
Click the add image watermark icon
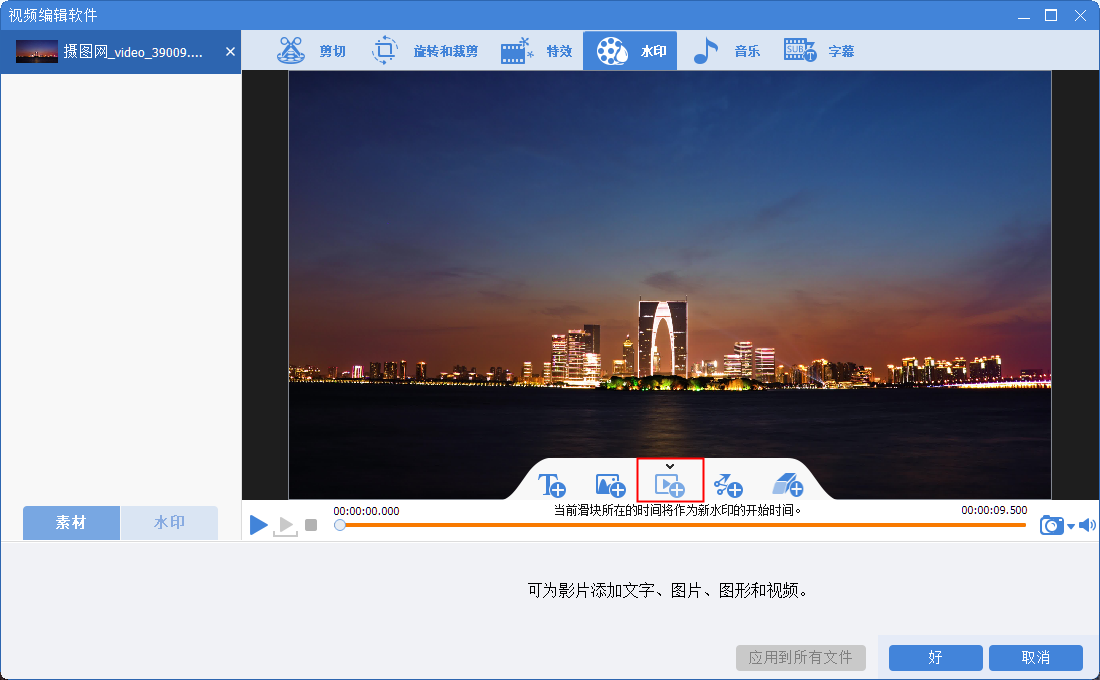(x=610, y=486)
